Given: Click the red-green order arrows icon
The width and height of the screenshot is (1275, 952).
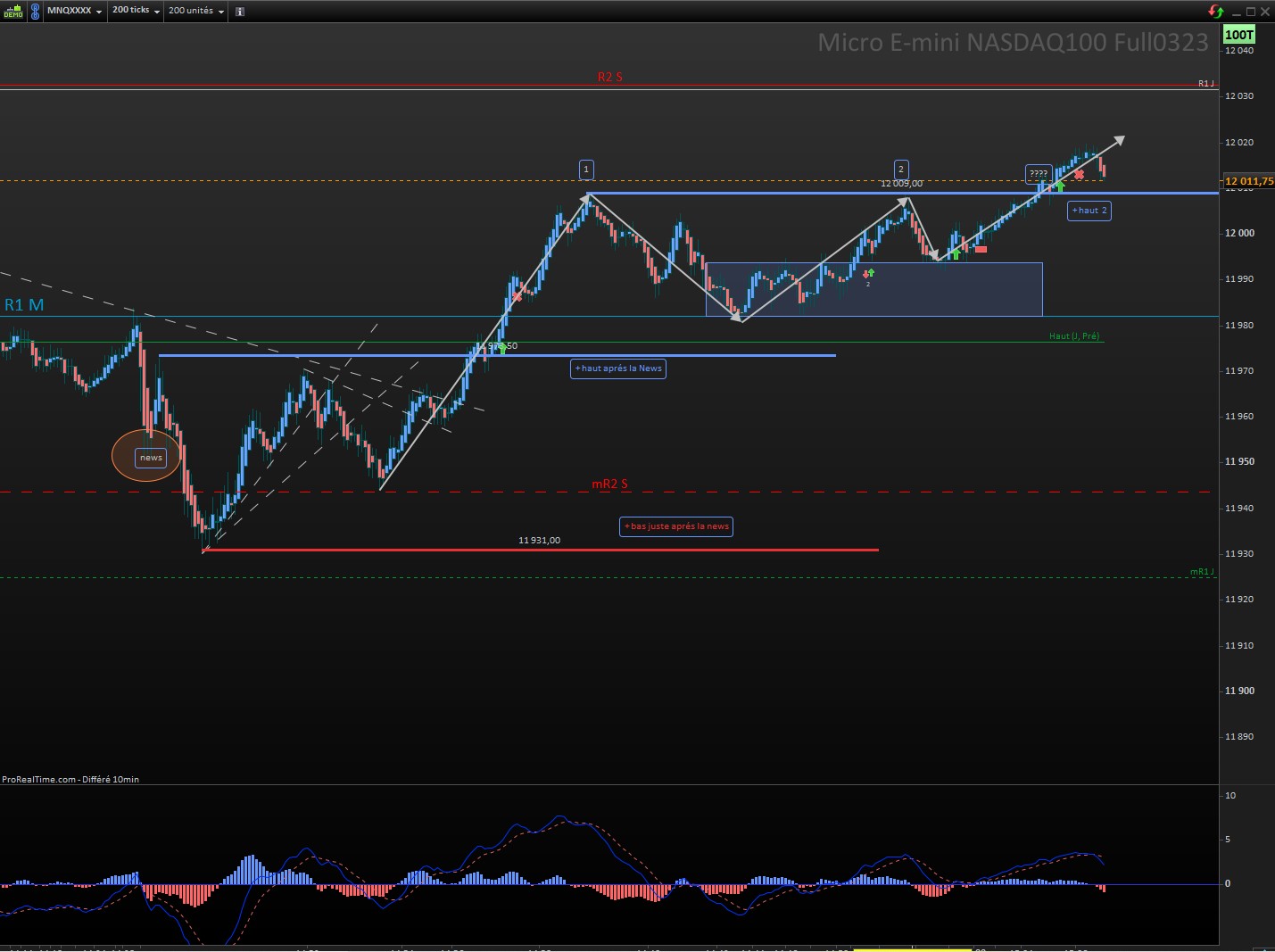Looking at the screenshot, I should click(x=1216, y=11).
